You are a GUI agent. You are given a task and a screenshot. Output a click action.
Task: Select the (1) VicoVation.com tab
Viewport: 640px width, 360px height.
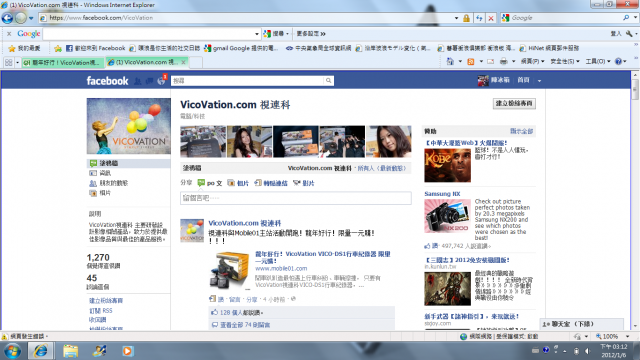pos(142,62)
